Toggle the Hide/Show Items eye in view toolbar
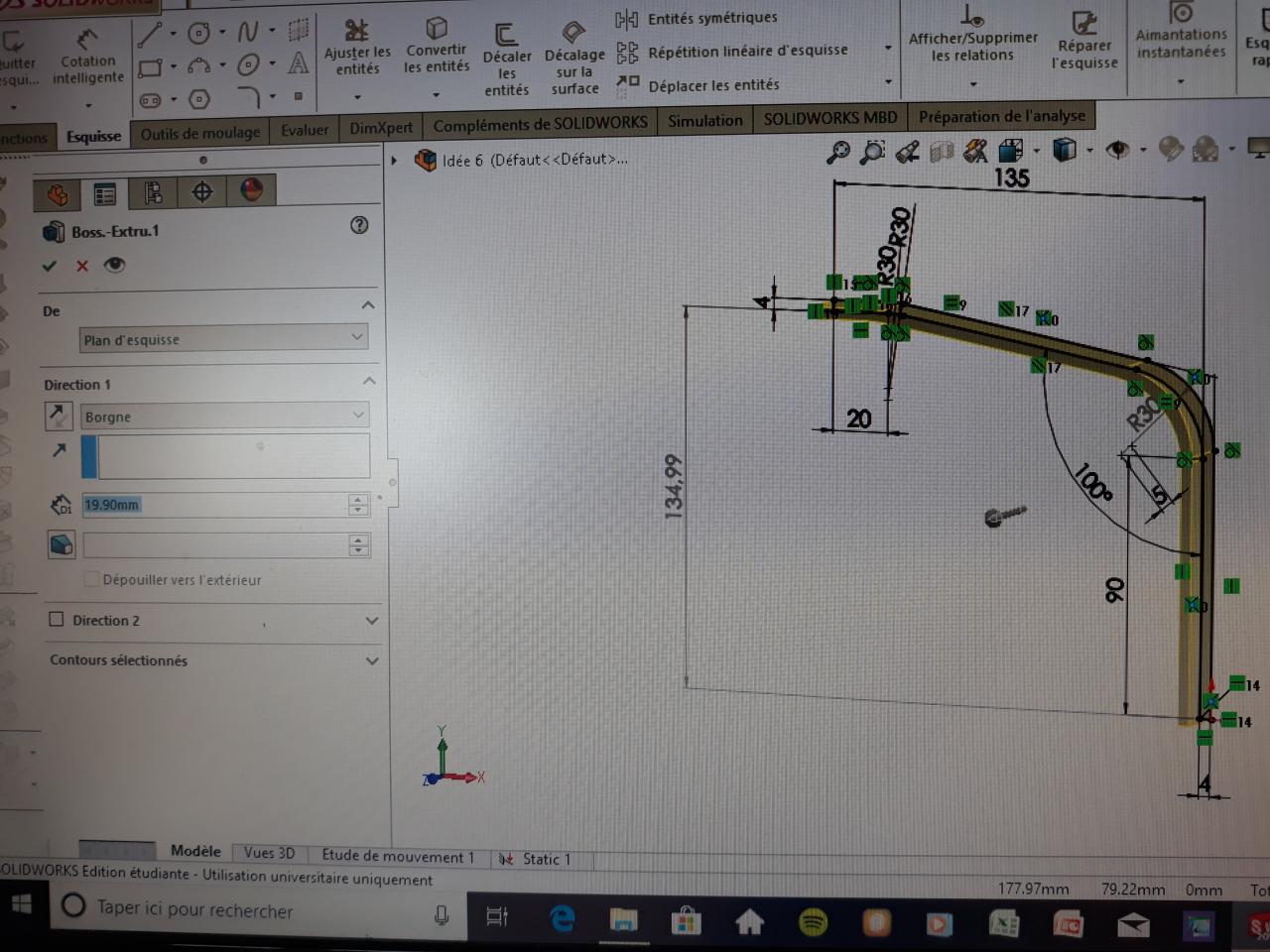1270x952 pixels. pyautogui.click(x=1118, y=150)
